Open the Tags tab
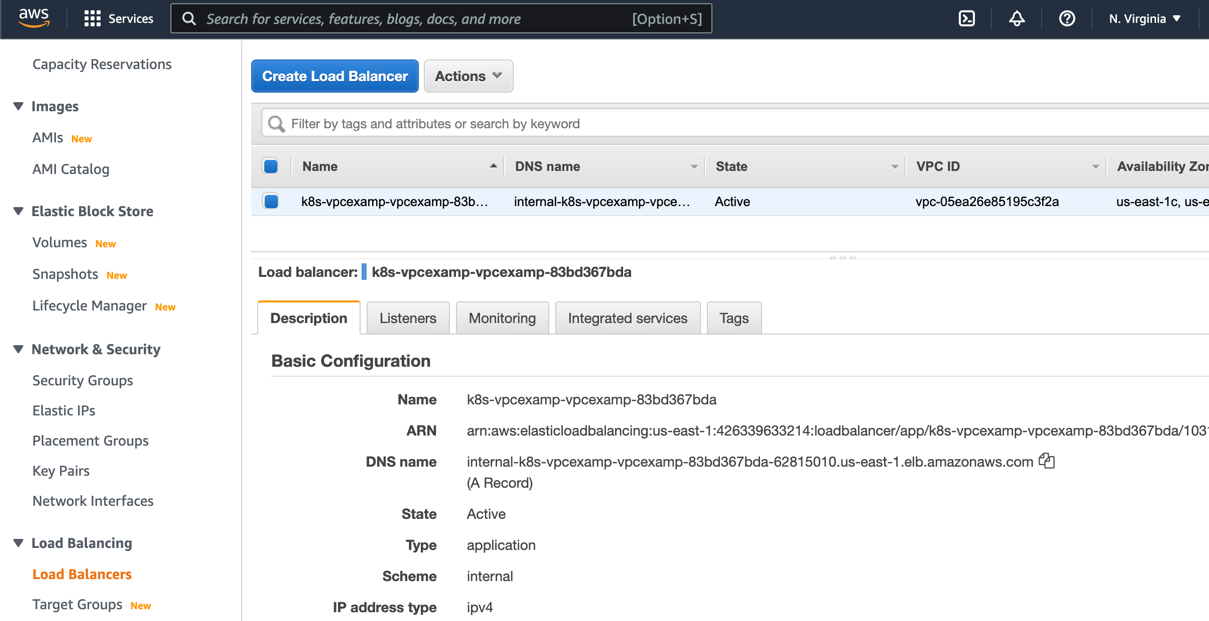This screenshot has width=1209, height=621. coord(734,318)
